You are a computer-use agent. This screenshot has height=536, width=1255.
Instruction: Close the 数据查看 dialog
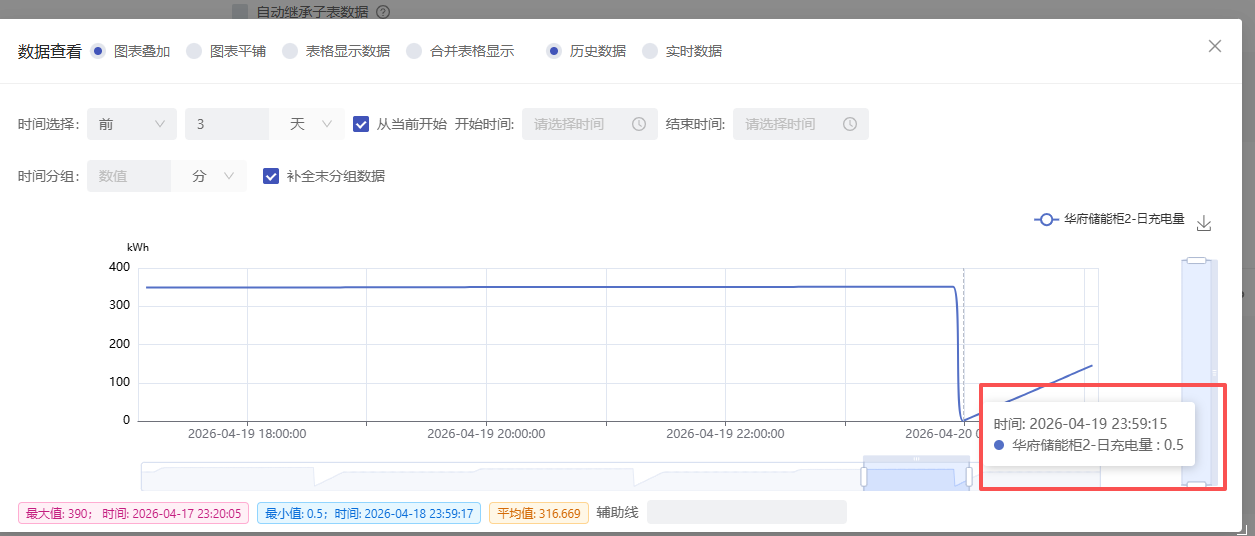coord(1215,46)
